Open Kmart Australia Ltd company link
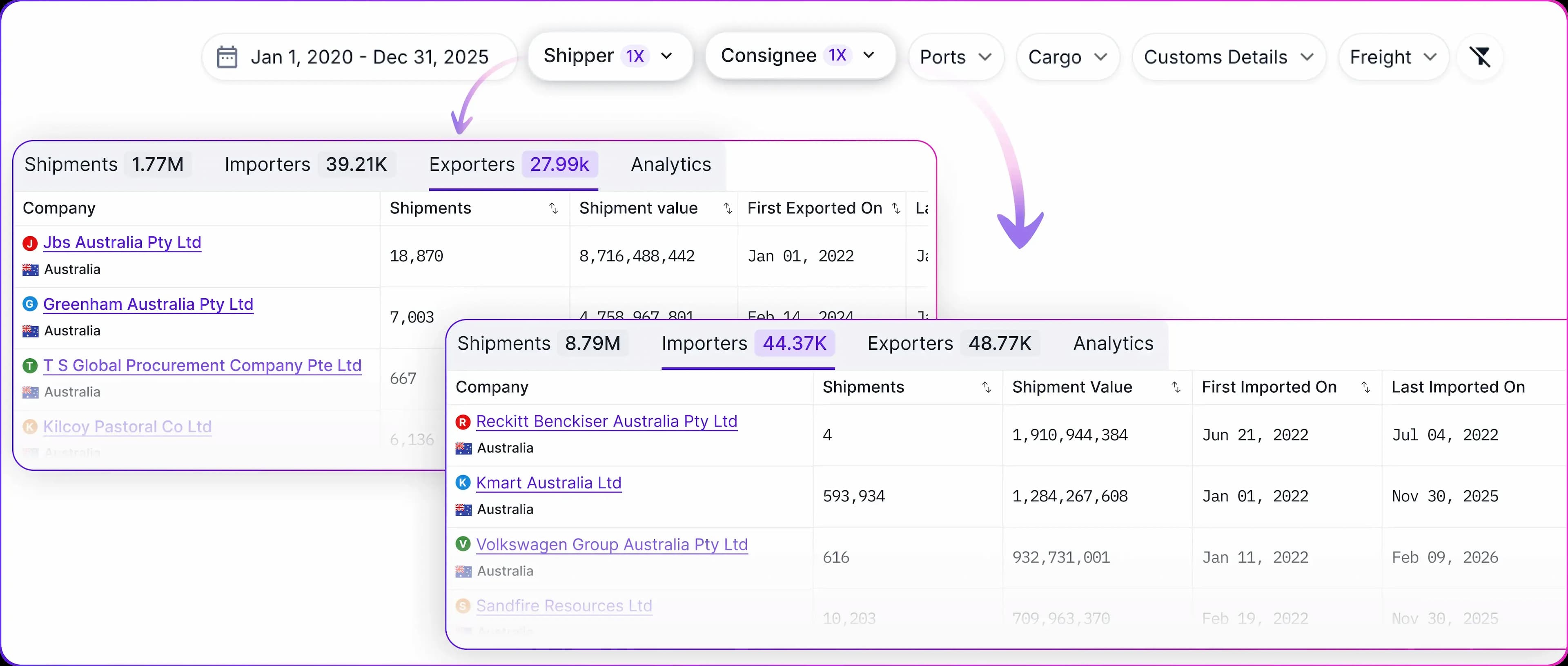Viewport: 1568px width, 666px height. pyautogui.click(x=548, y=483)
